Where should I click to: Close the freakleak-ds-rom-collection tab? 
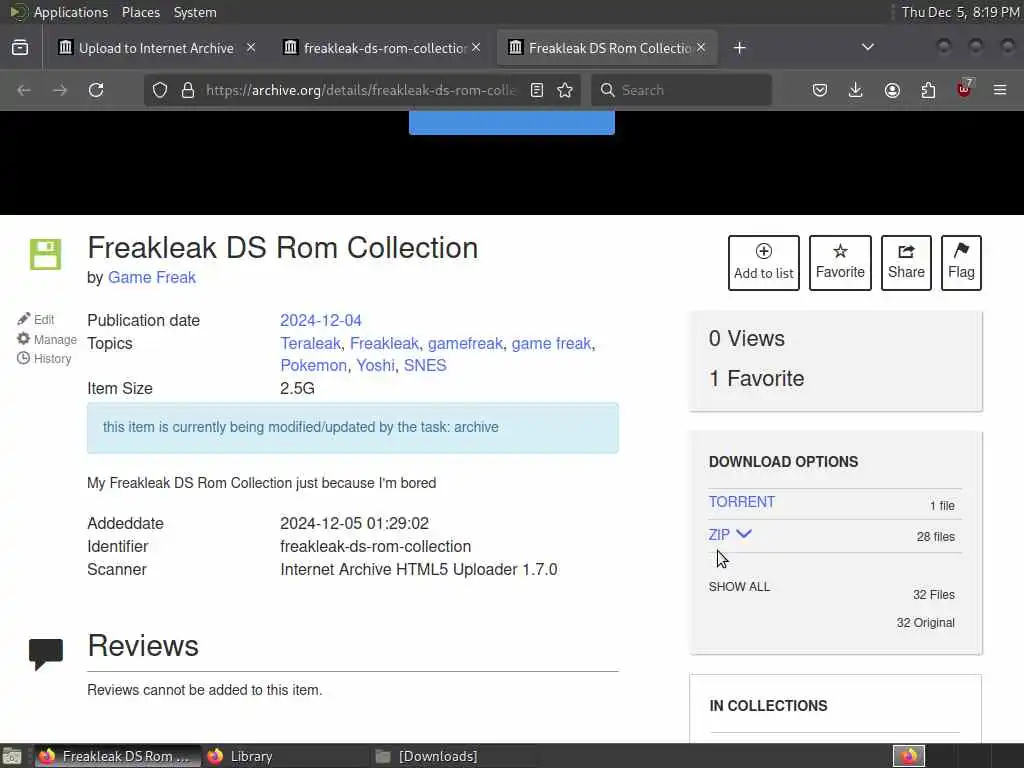[476, 48]
